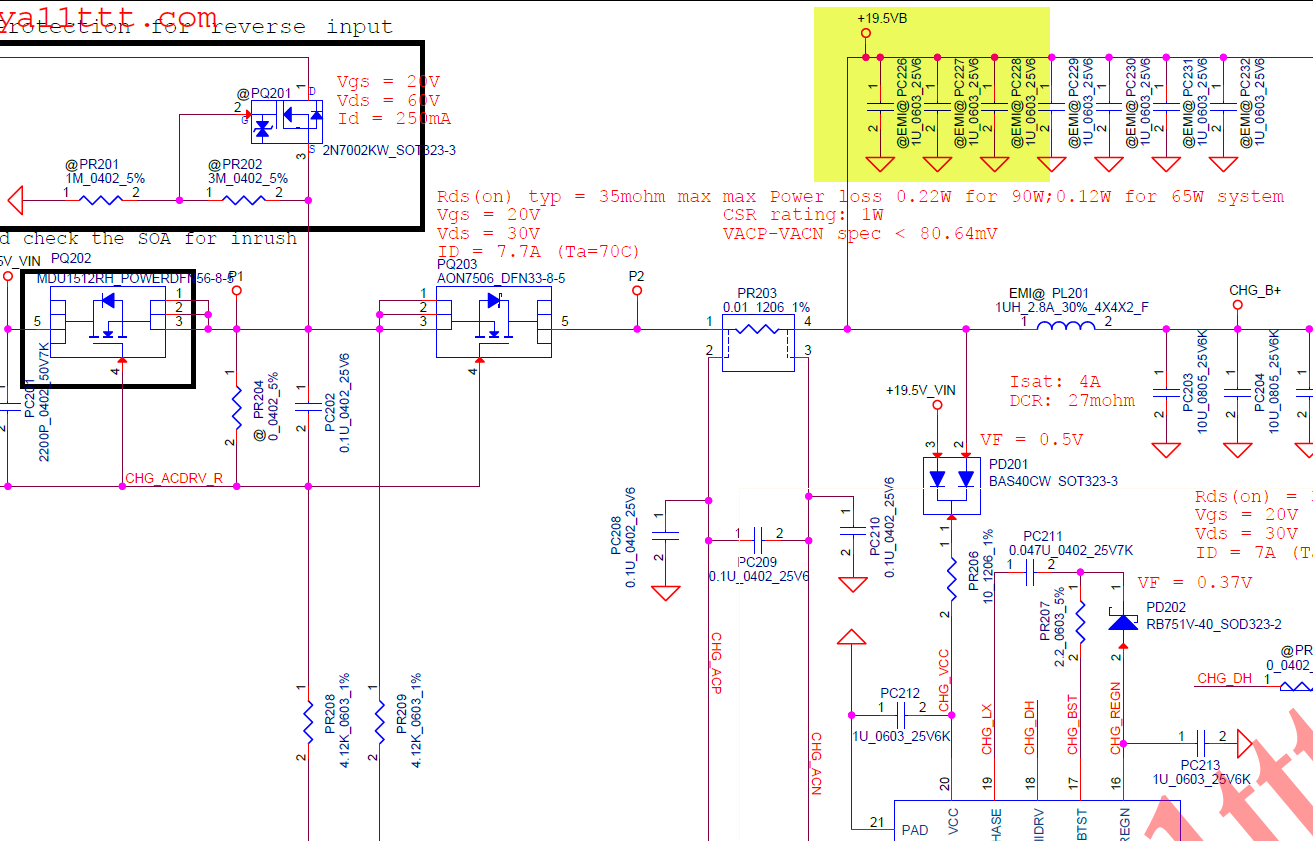Click the PC212 capacitor label
The height and width of the screenshot is (841, 1313).
point(900,692)
